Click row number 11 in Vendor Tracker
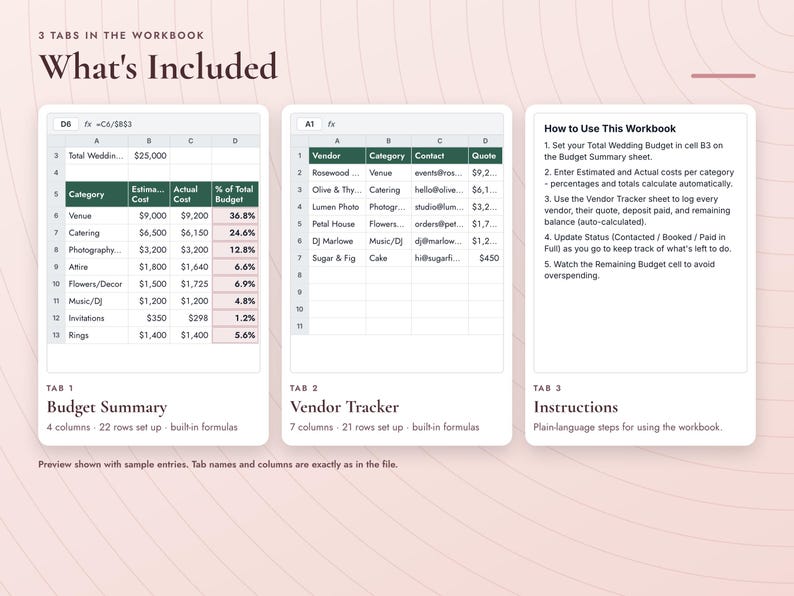The height and width of the screenshot is (596, 794). pyautogui.click(x=300, y=326)
